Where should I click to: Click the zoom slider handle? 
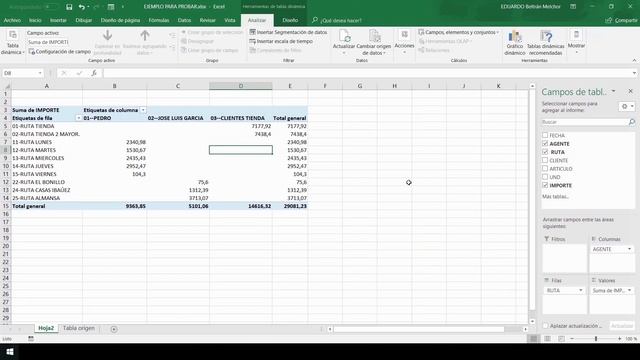coord(596,339)
